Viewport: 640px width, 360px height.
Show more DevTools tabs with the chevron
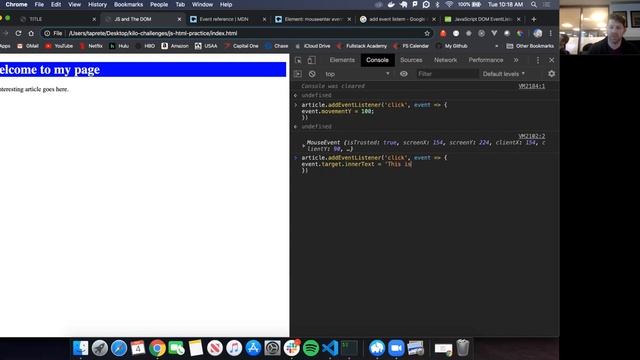[x=516, y=60]
